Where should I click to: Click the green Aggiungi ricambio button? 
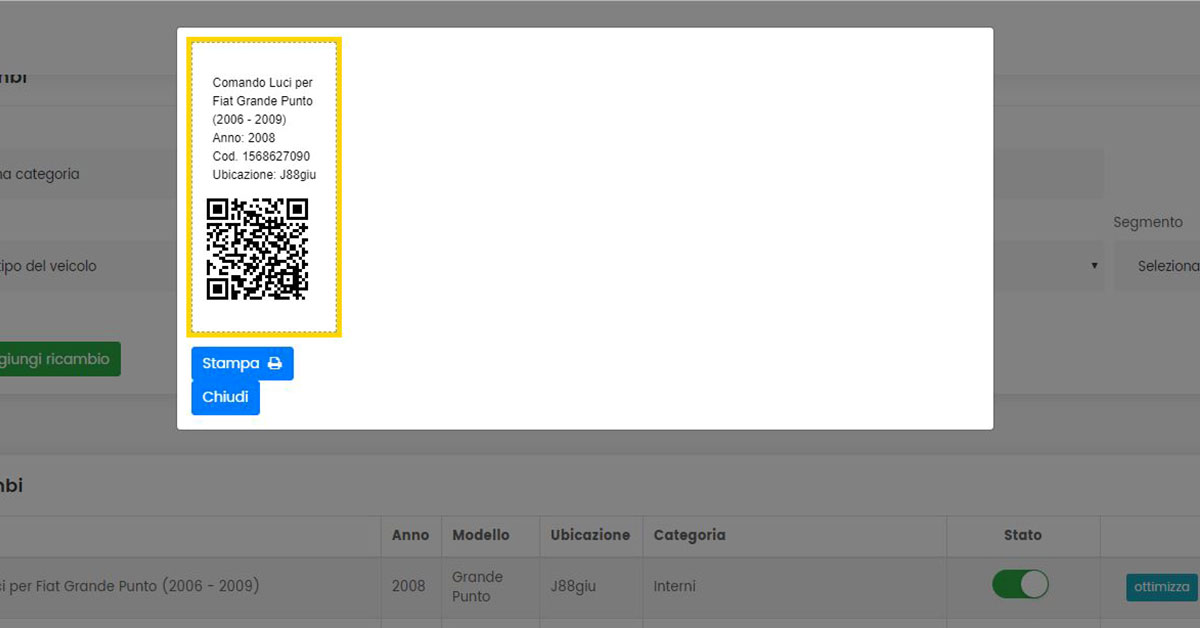tap(60, 359)
